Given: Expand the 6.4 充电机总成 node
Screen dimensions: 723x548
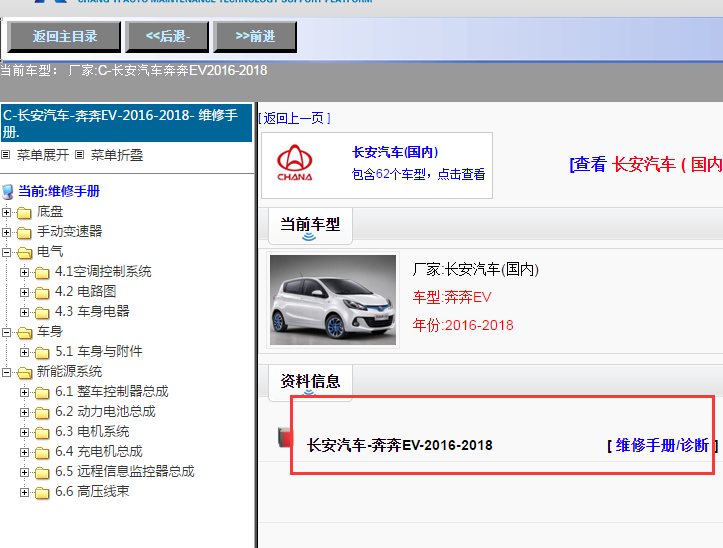Looking at the screenshot, I should click(24, 452).
